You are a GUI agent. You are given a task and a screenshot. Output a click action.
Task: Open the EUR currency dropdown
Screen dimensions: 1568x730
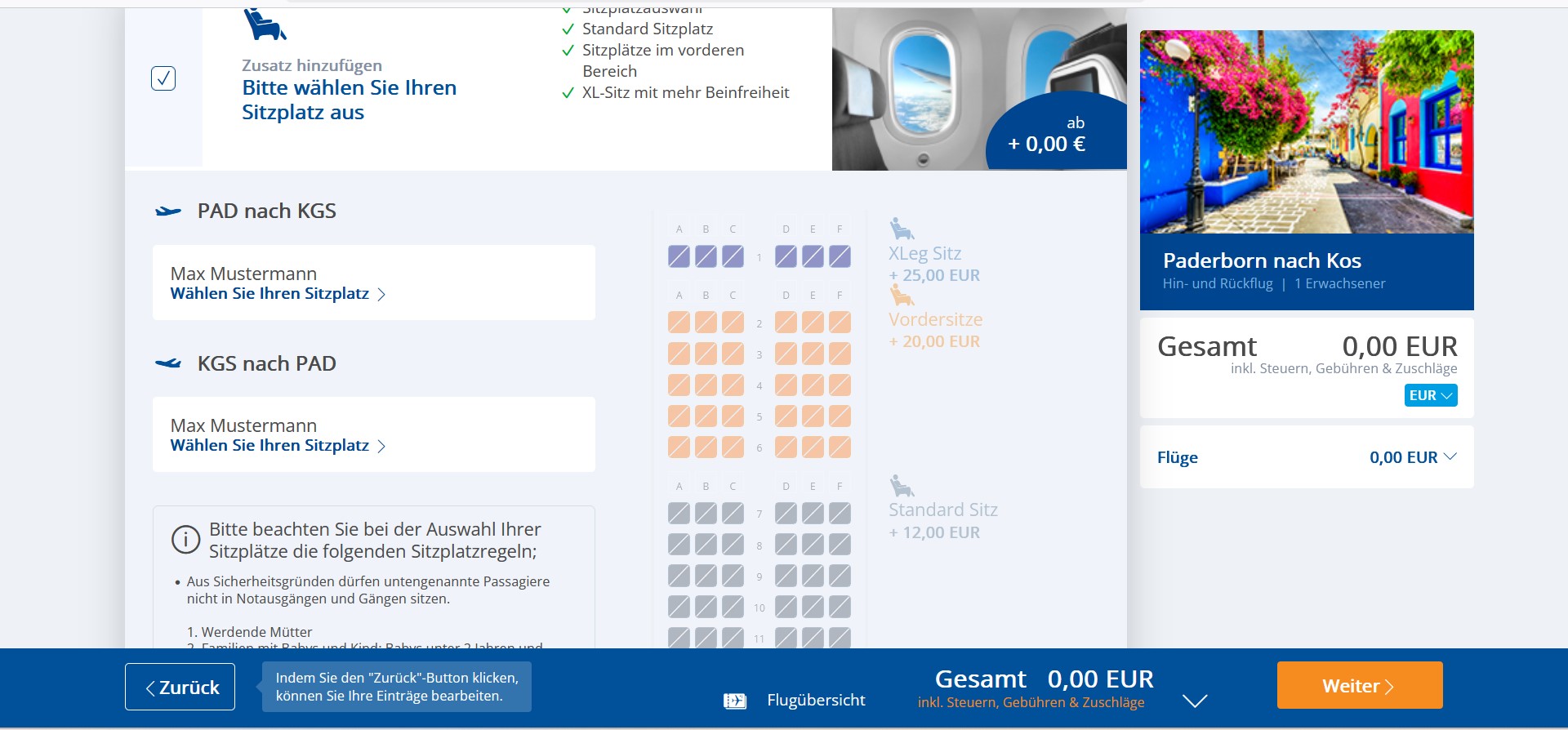point(1430,395)
